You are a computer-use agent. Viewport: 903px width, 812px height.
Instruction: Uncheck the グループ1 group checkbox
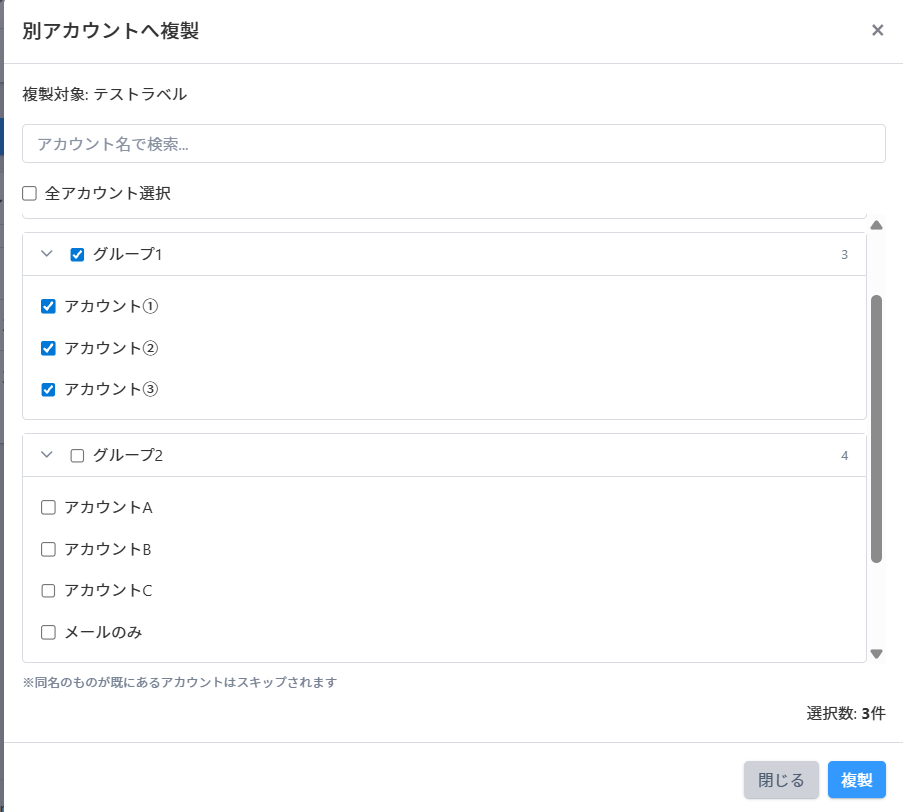coord(77,255)
